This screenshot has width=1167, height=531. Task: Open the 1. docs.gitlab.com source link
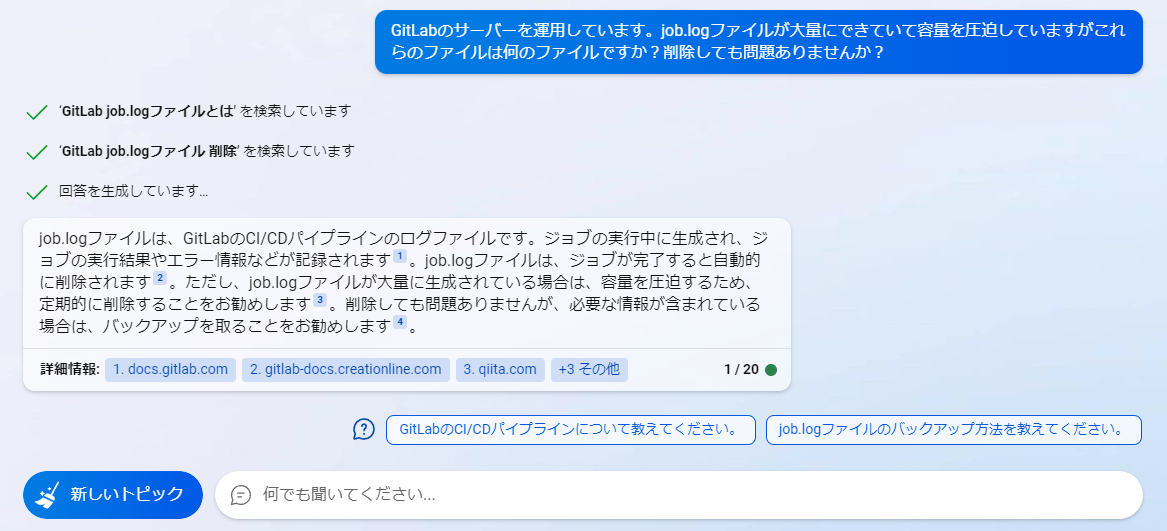point(170,370)
